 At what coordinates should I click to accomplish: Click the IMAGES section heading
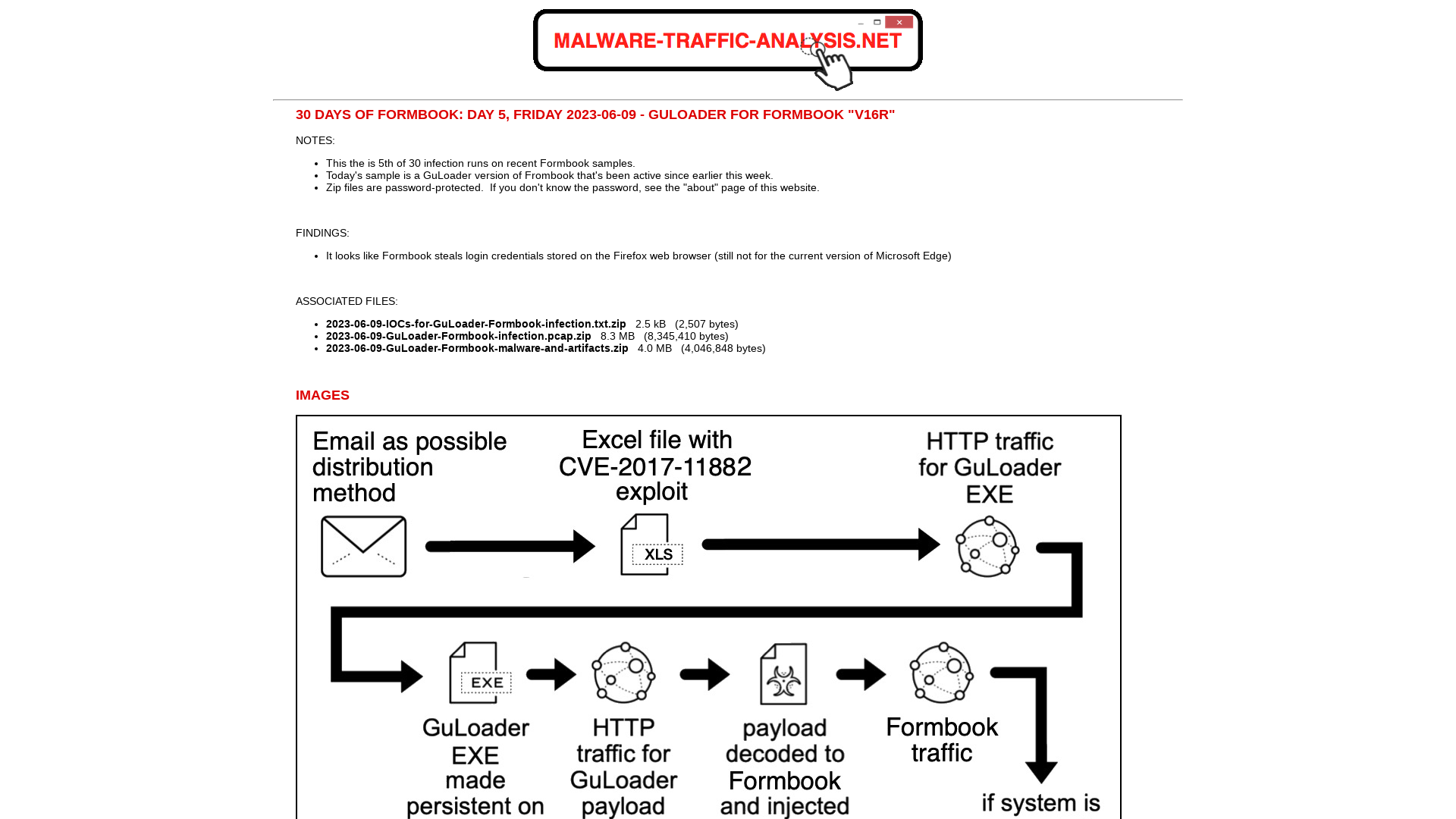(x=322, y=395)
